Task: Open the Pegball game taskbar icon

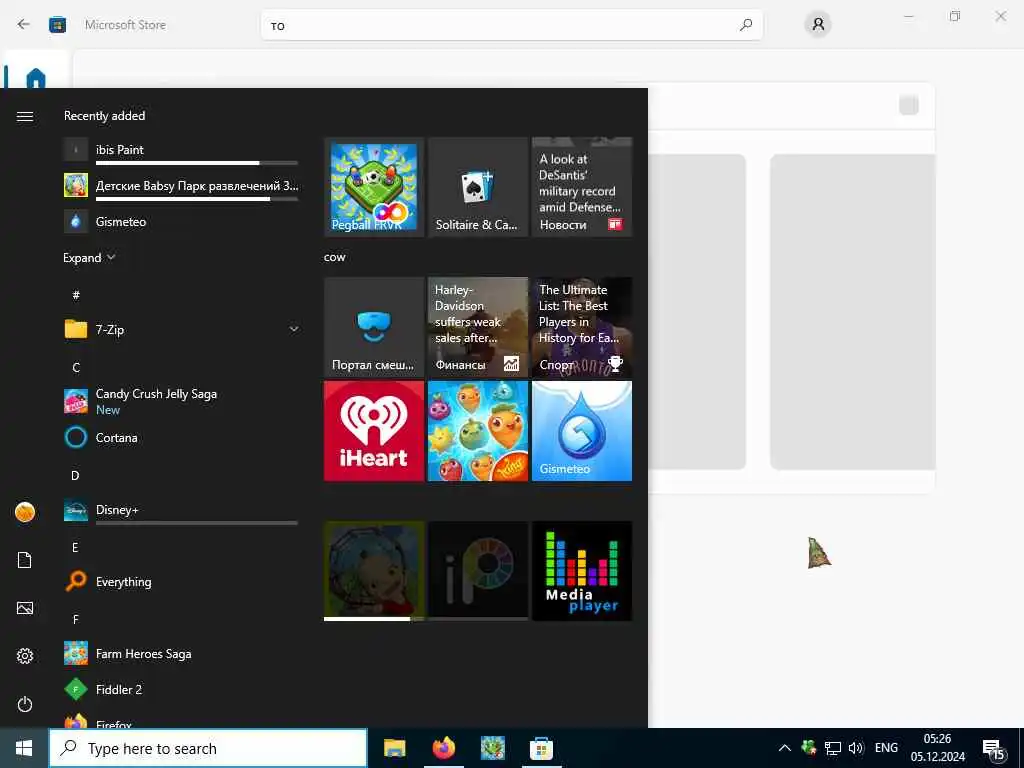Action: 493,748
